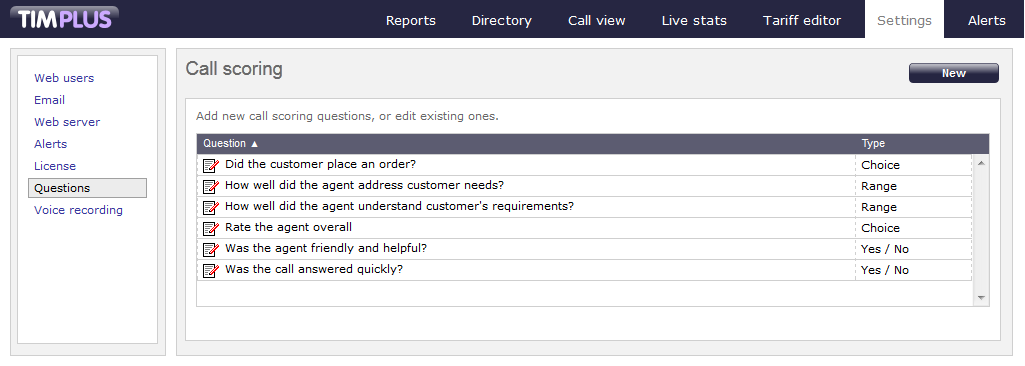The height and width of the screenshot is (366, 1025).
Task: Click edit icon for 'Was the agent friendly and helpful?'
Action: click(210, 249)
